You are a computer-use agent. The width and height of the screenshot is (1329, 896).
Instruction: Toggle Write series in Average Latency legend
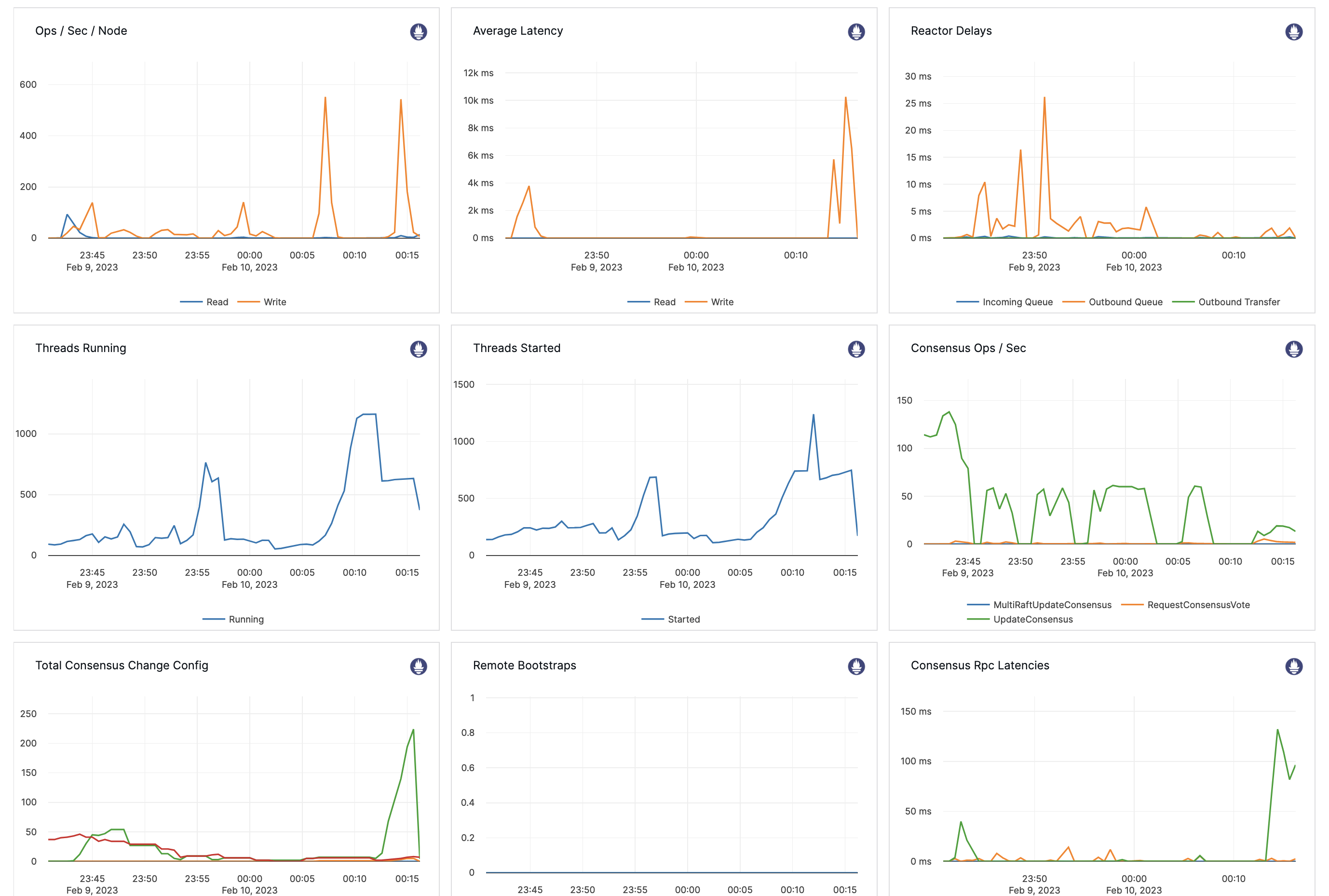(709, 302)
